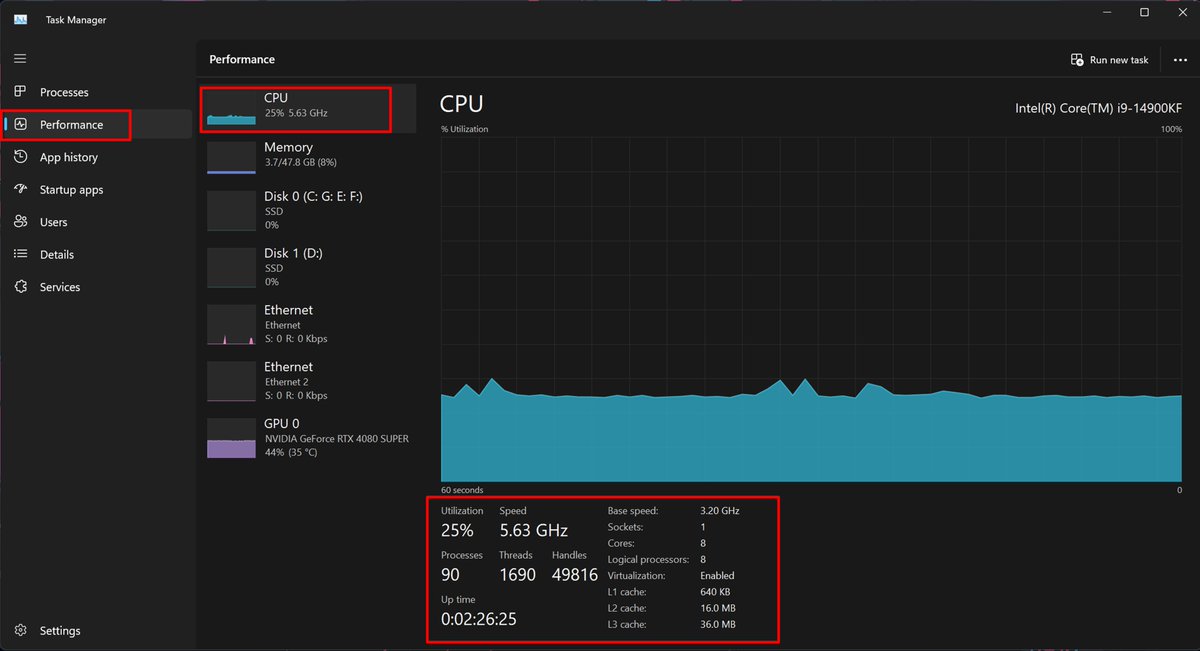Click the App history icon
Screen dimensions: 1200x651
(x=20, y=157)
